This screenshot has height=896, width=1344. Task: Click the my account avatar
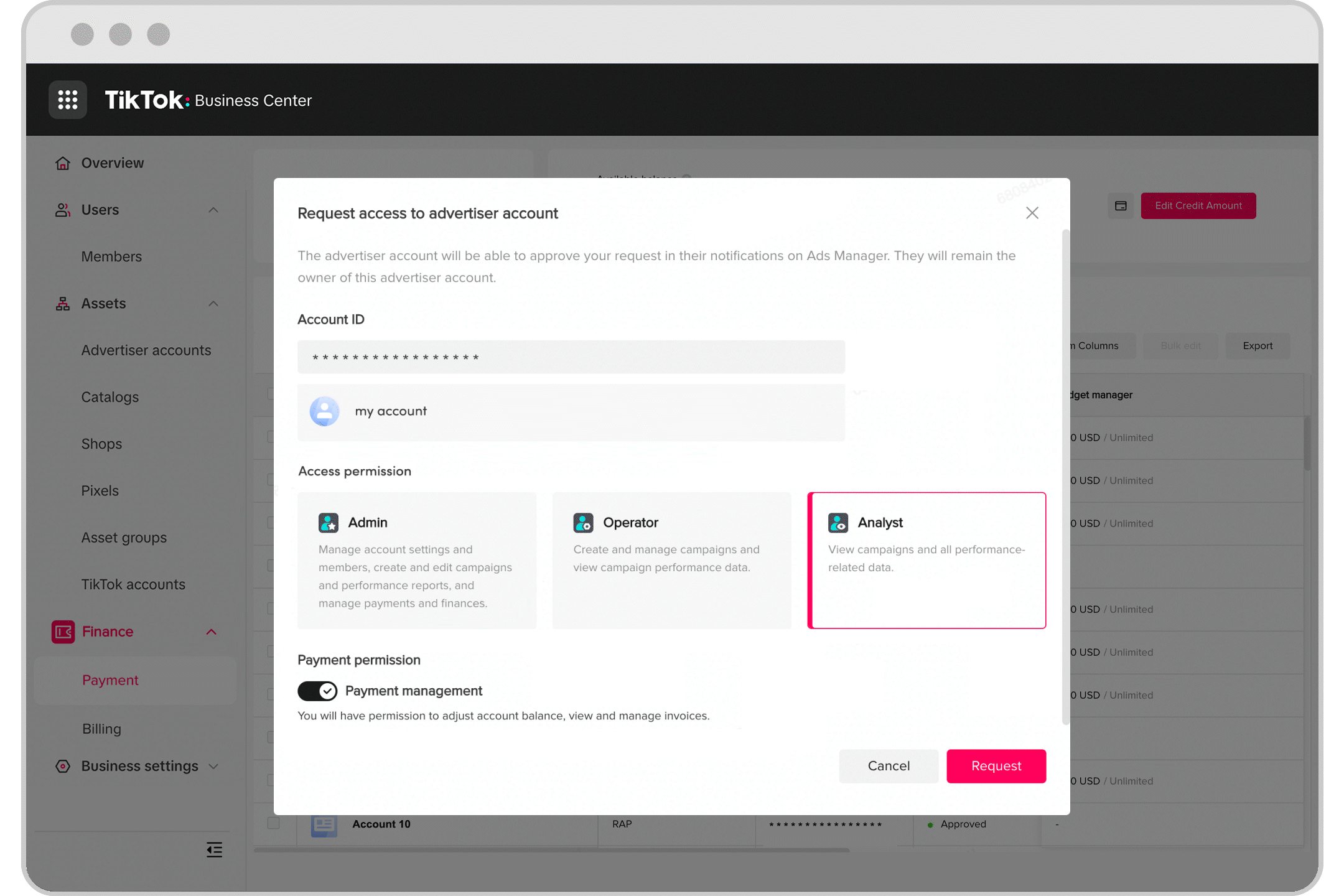click(324, 411)
